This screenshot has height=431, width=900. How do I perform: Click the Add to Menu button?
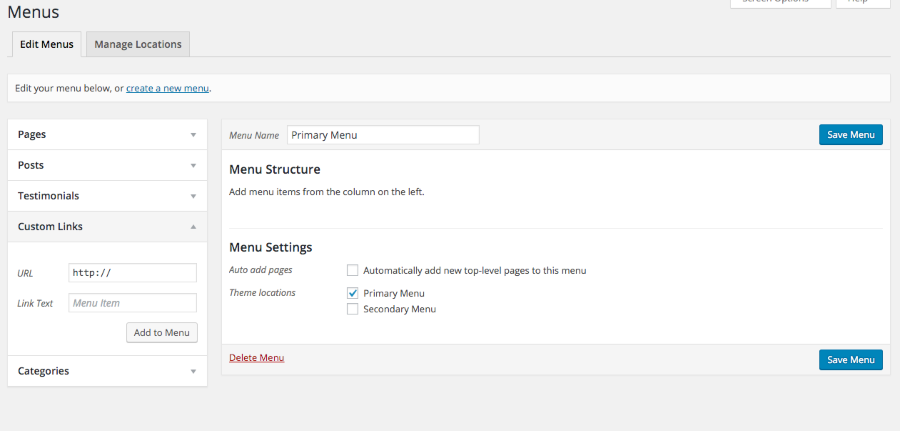click(x=162, y=332)
